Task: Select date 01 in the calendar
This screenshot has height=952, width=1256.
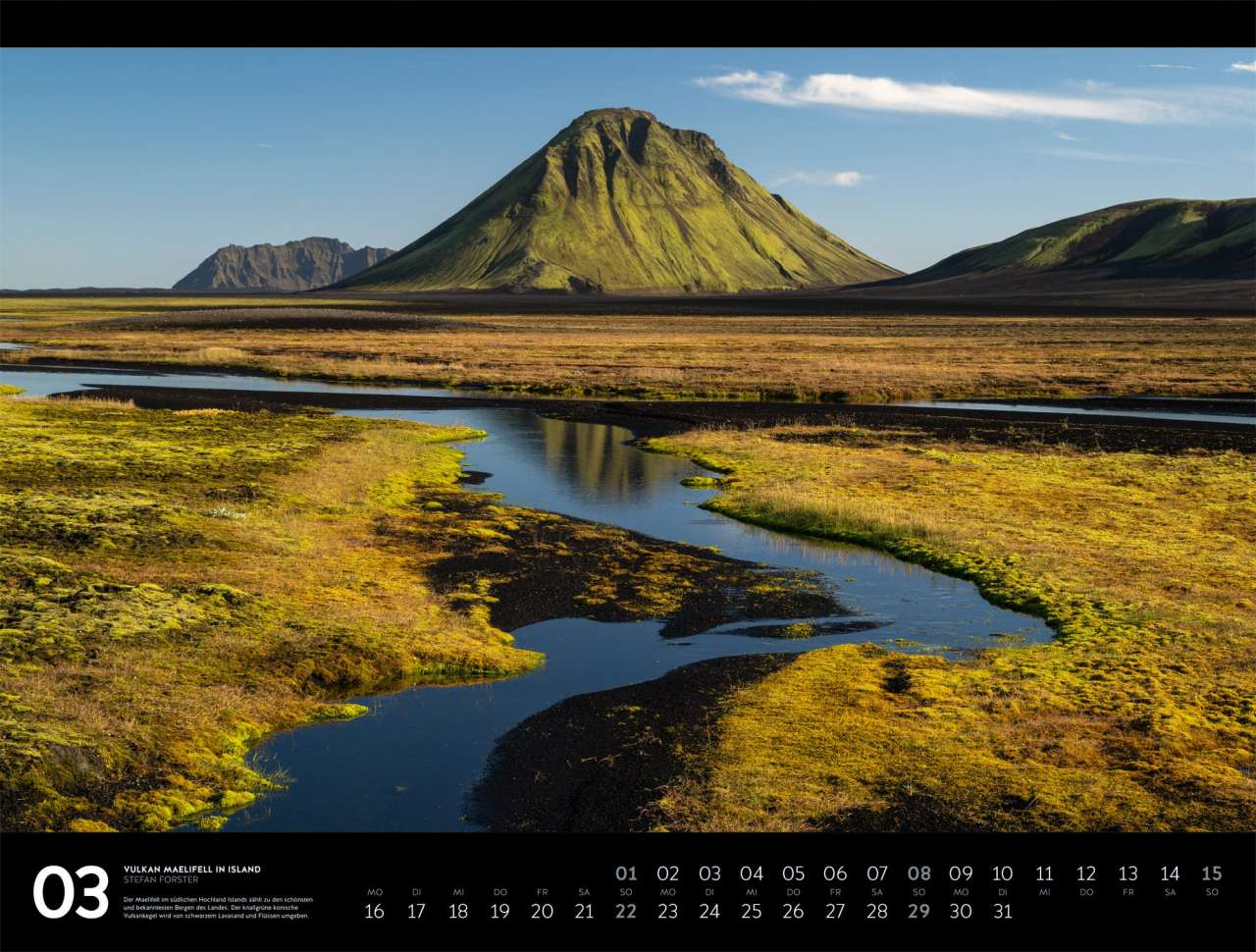Action: point(626,873)
